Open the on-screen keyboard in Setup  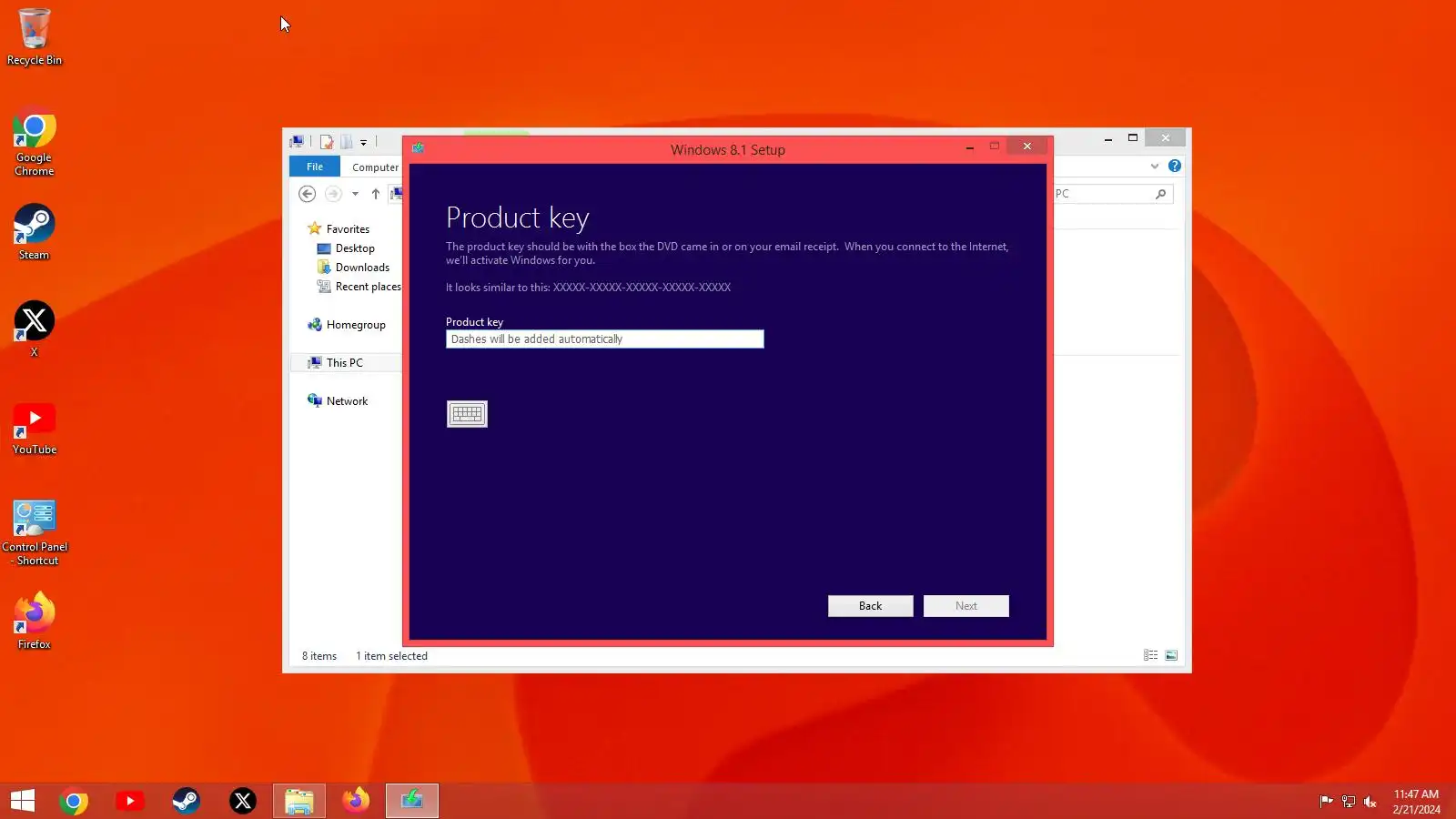point(467,414)
